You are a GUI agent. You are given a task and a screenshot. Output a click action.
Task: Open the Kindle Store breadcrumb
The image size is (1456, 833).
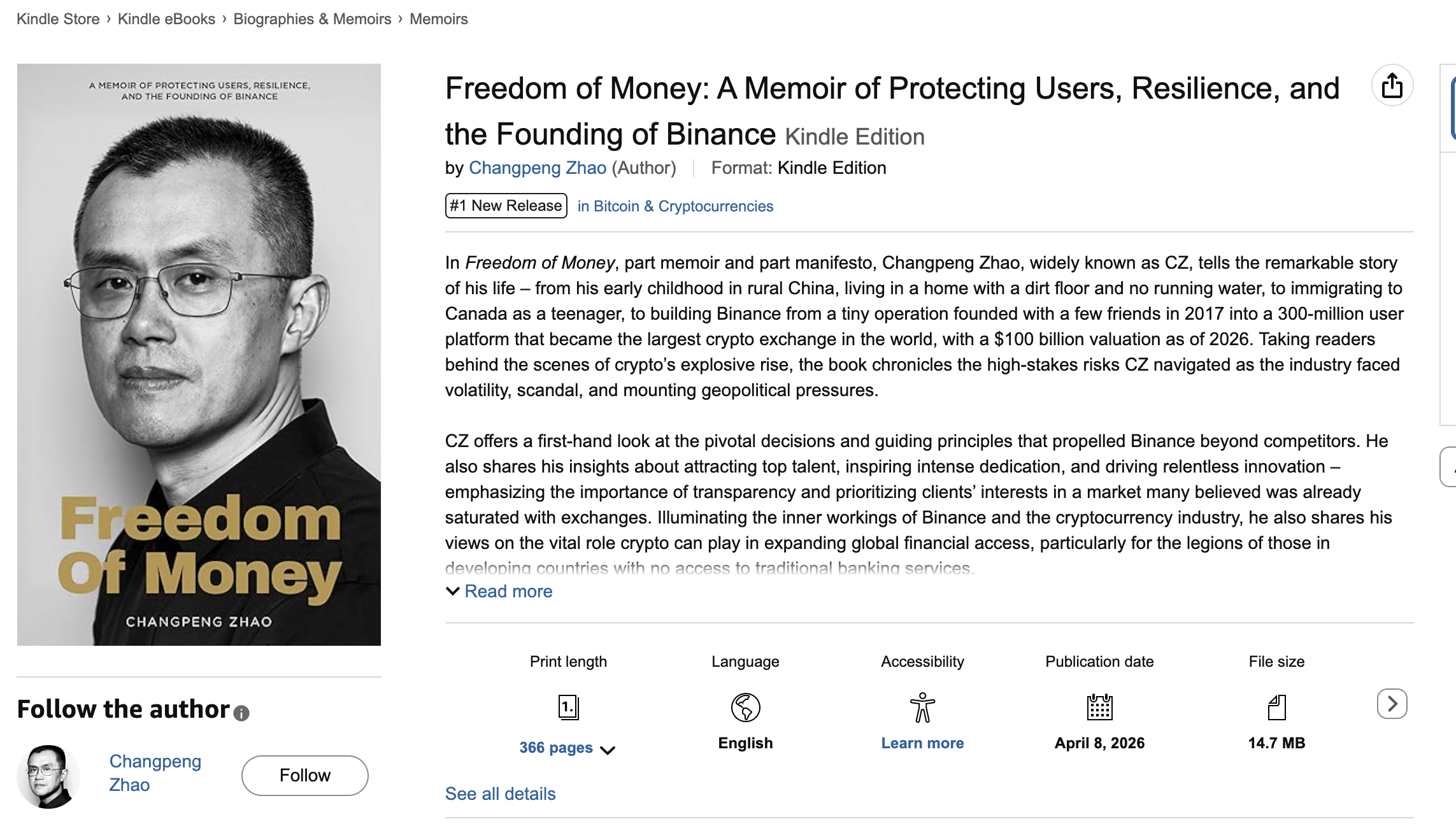(x=58, y=19)
